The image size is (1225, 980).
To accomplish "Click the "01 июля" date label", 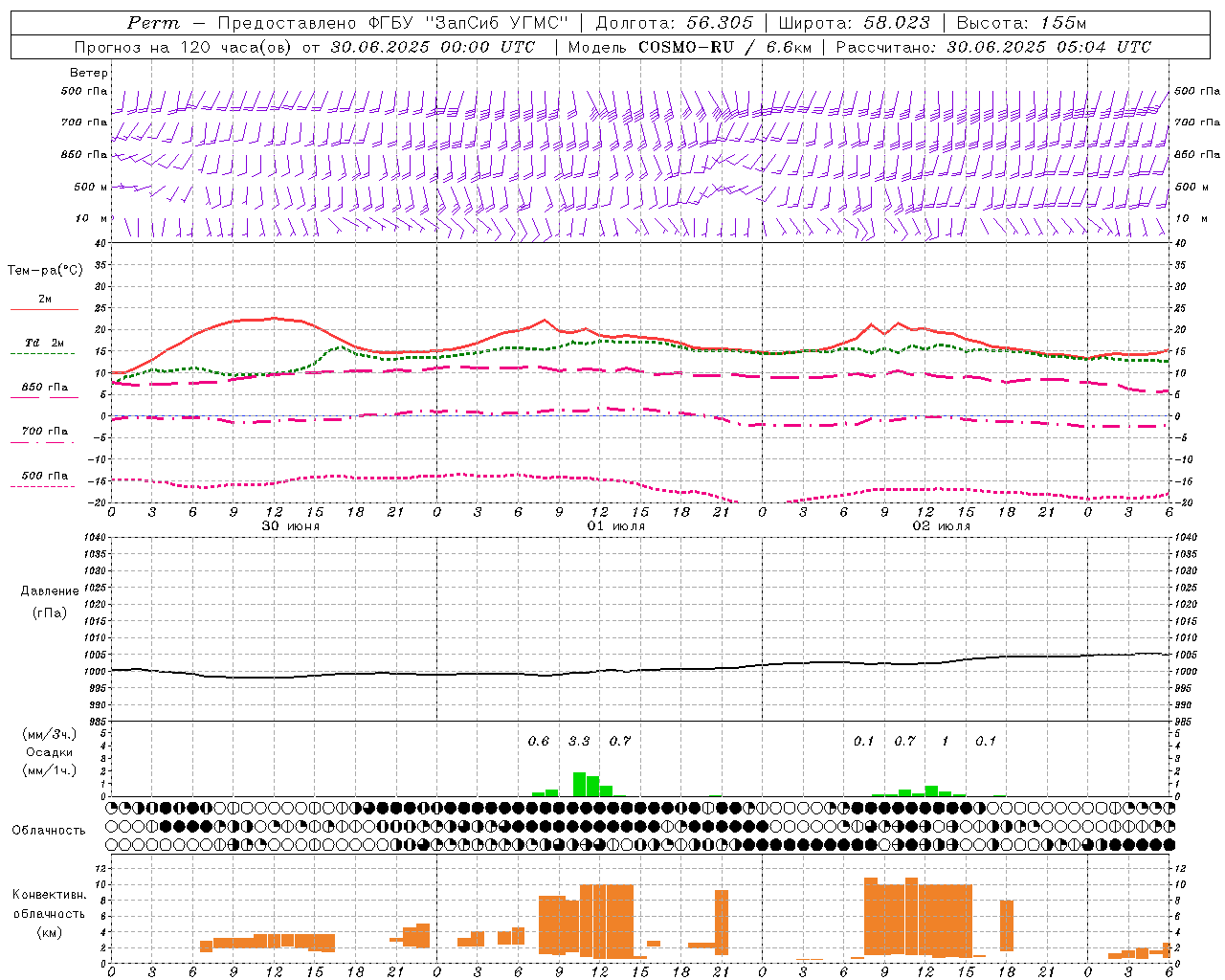I will point(616,526).
